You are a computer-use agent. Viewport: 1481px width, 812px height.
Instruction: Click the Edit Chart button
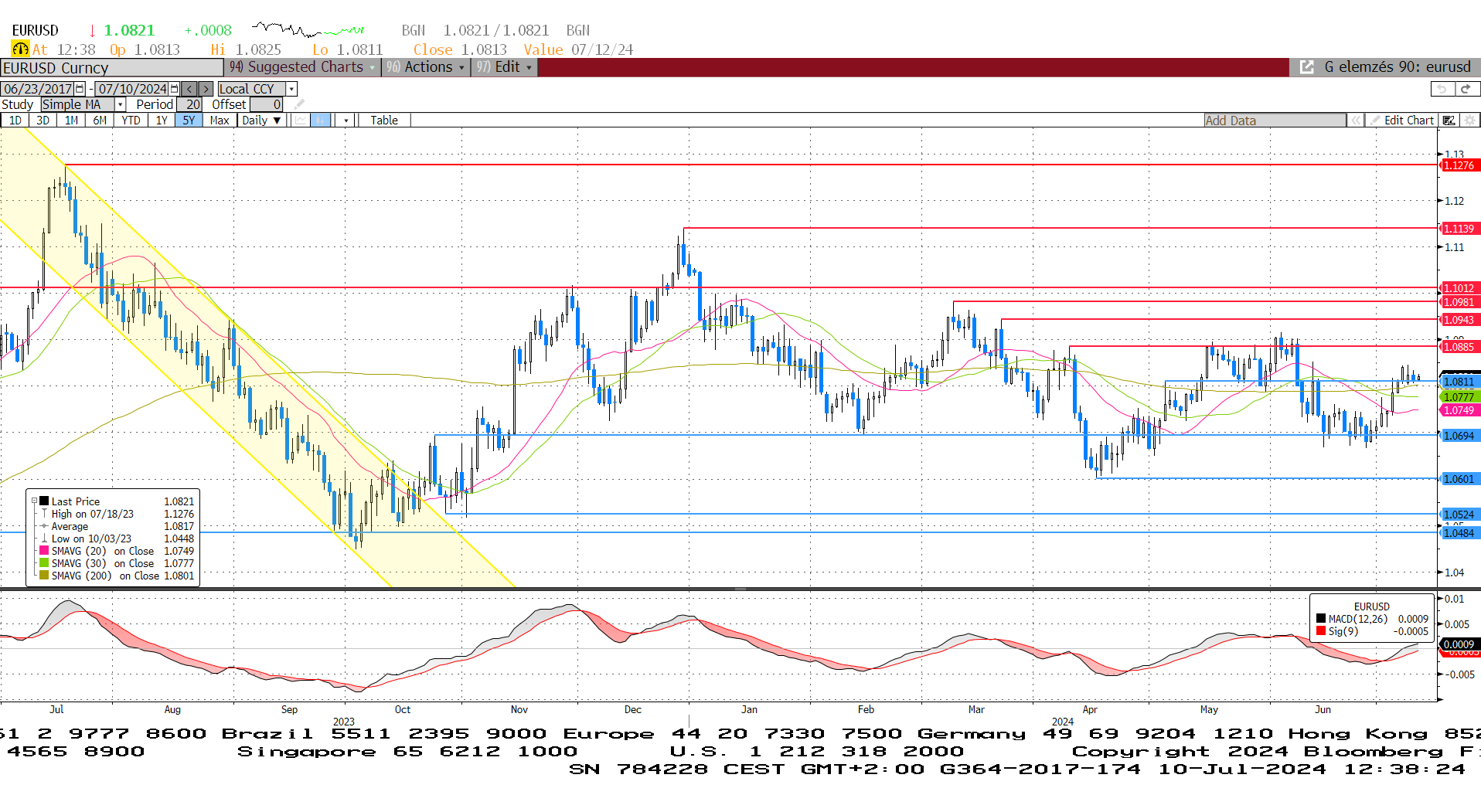1401,120
